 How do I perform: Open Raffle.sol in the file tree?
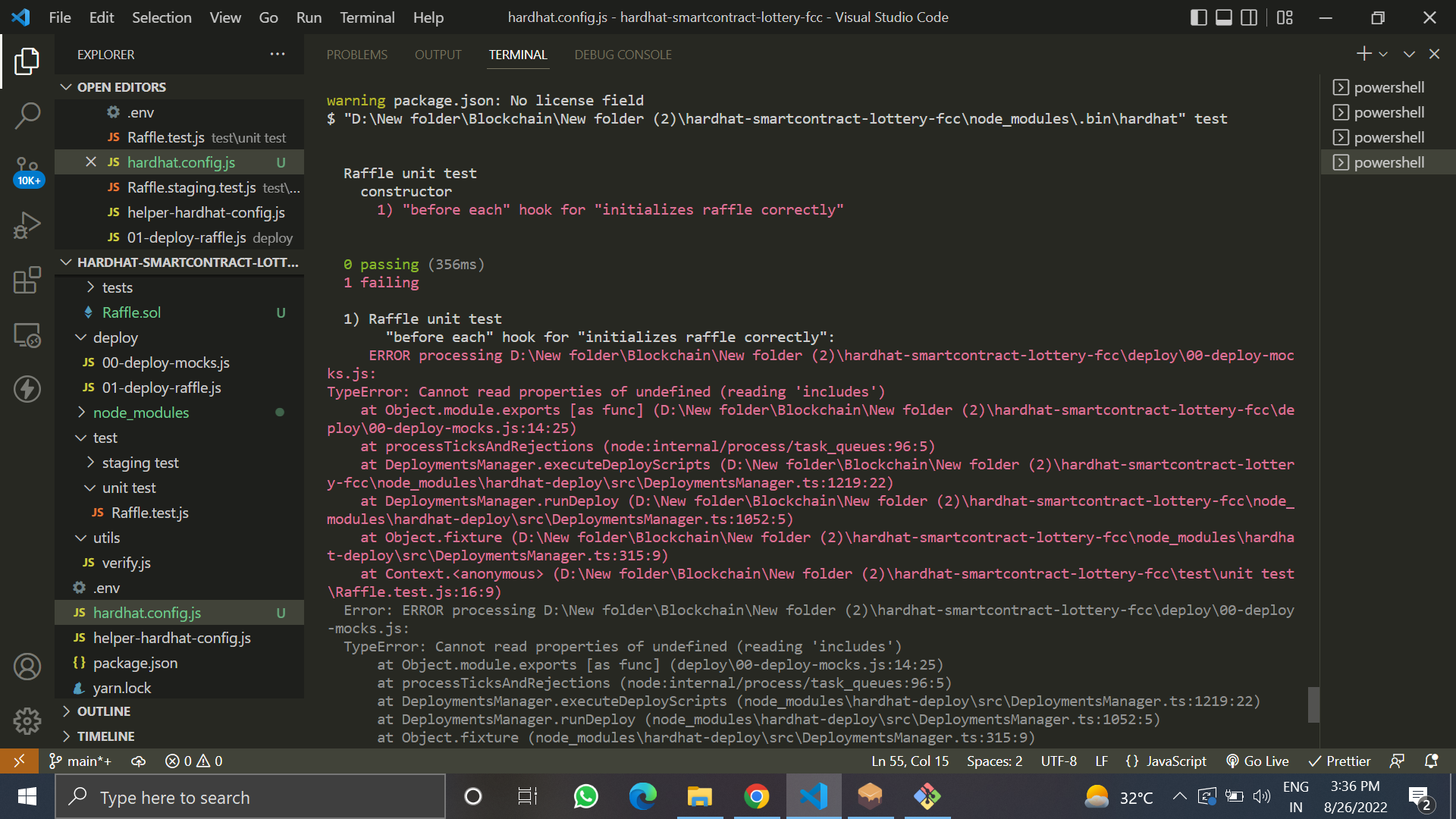[179, 312]
